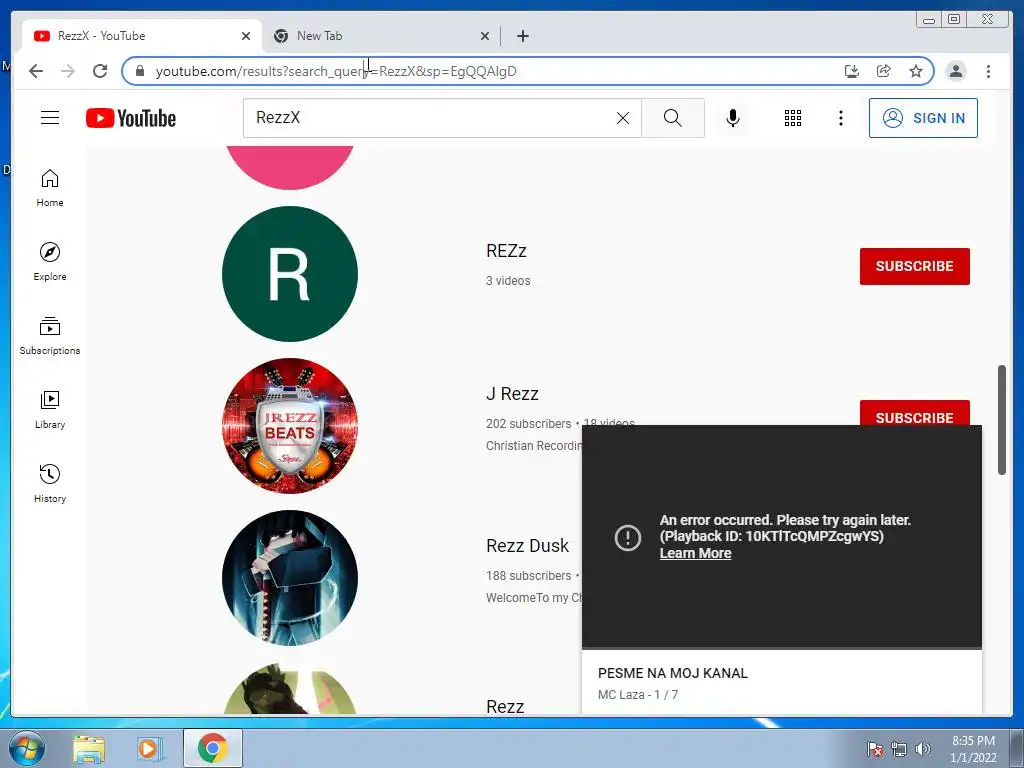Subscribe to the J Rezz channel
This screenshot has height=768, width=1024.
914,413
